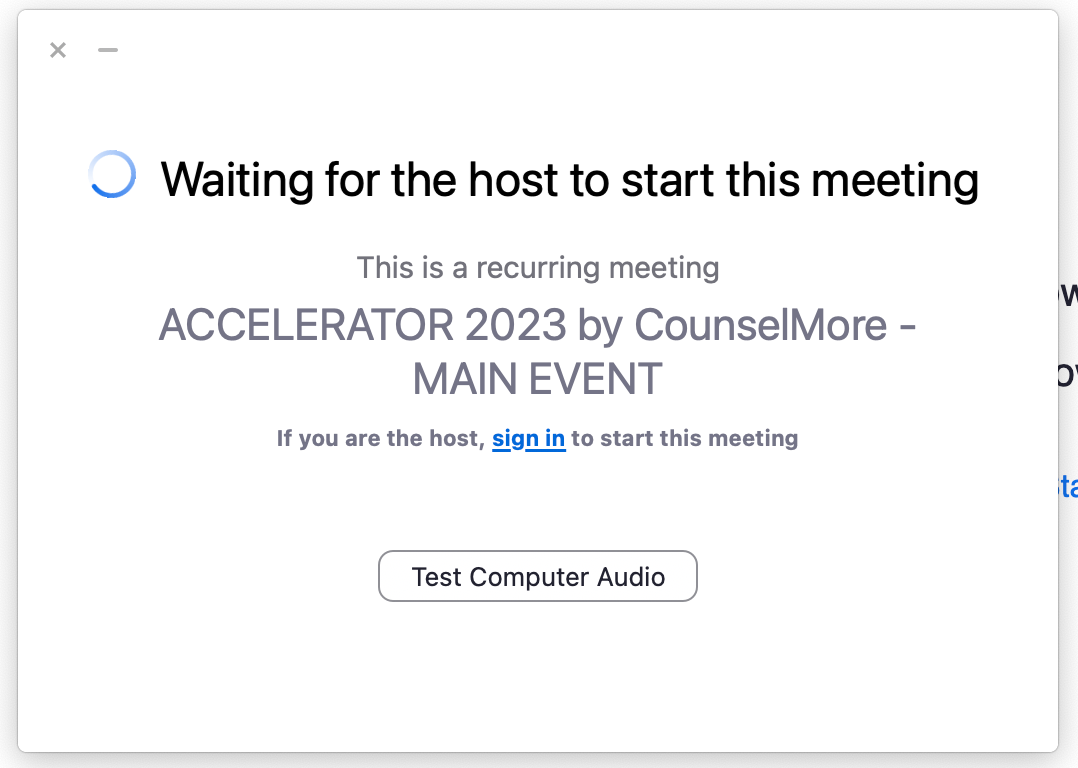Click the word 'Audio' on the test button
1078x768 pixels.
[x=631, y=577]
